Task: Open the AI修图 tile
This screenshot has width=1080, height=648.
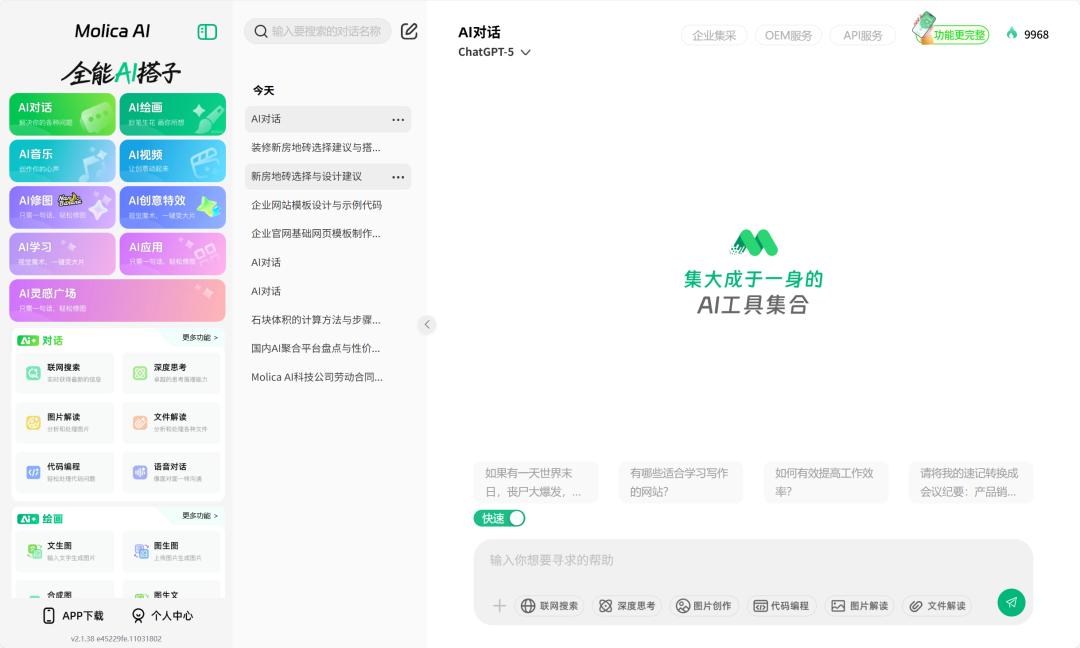Action: click(62, 207)
